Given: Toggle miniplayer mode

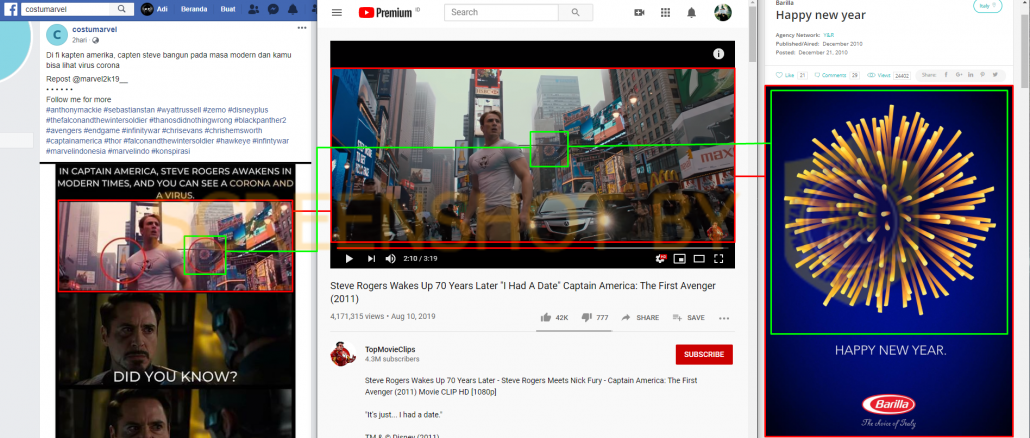Looking at the screenshot, I should [x=681, y=259].
